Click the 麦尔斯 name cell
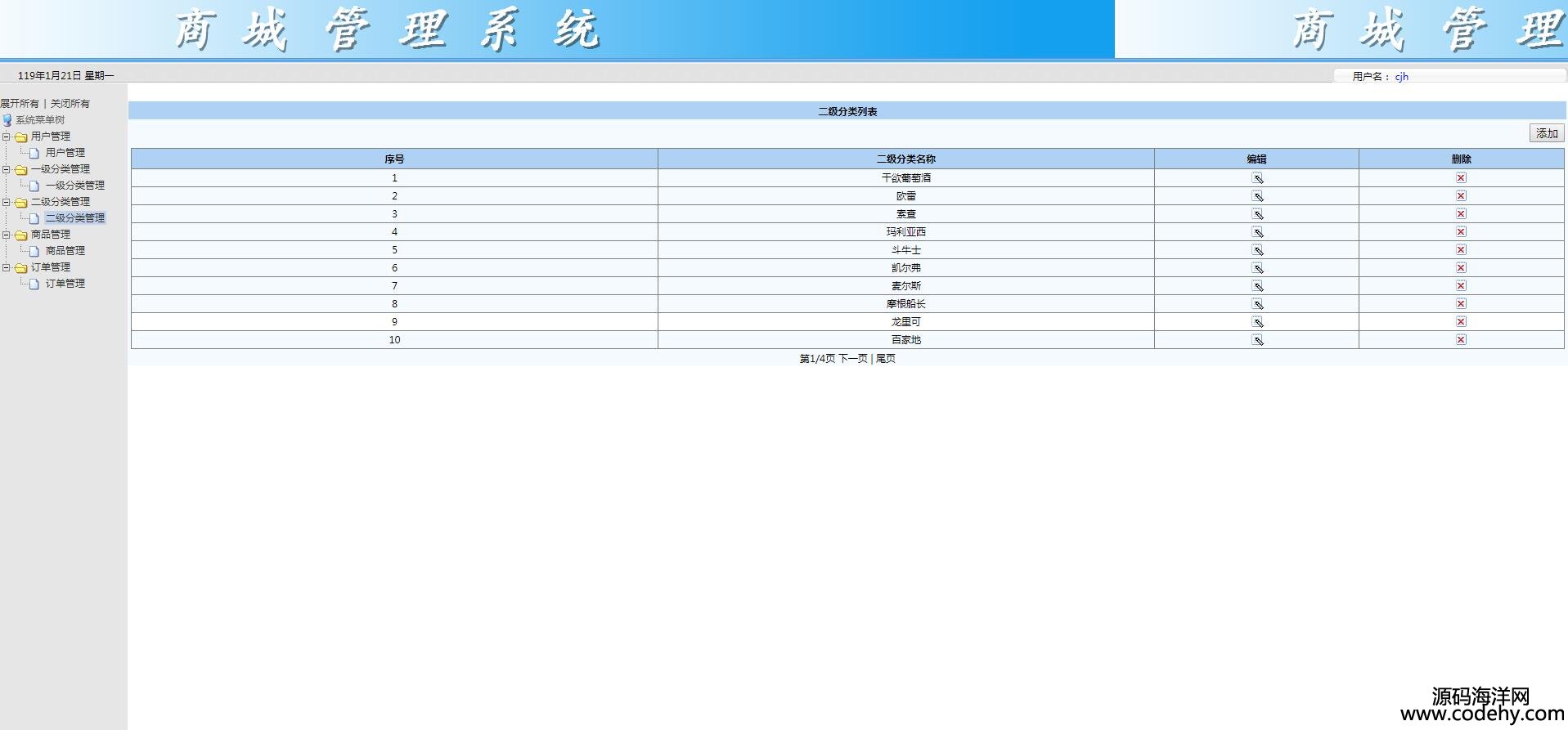Image resolution: width=1568 pixels, height=730 pixels. (906, 286)
